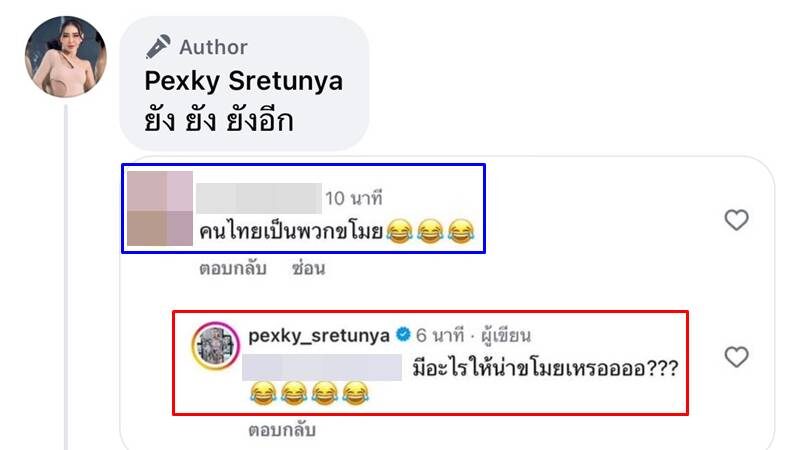
Task: Click the blurred avatar of the commenter
Action: 160,208
